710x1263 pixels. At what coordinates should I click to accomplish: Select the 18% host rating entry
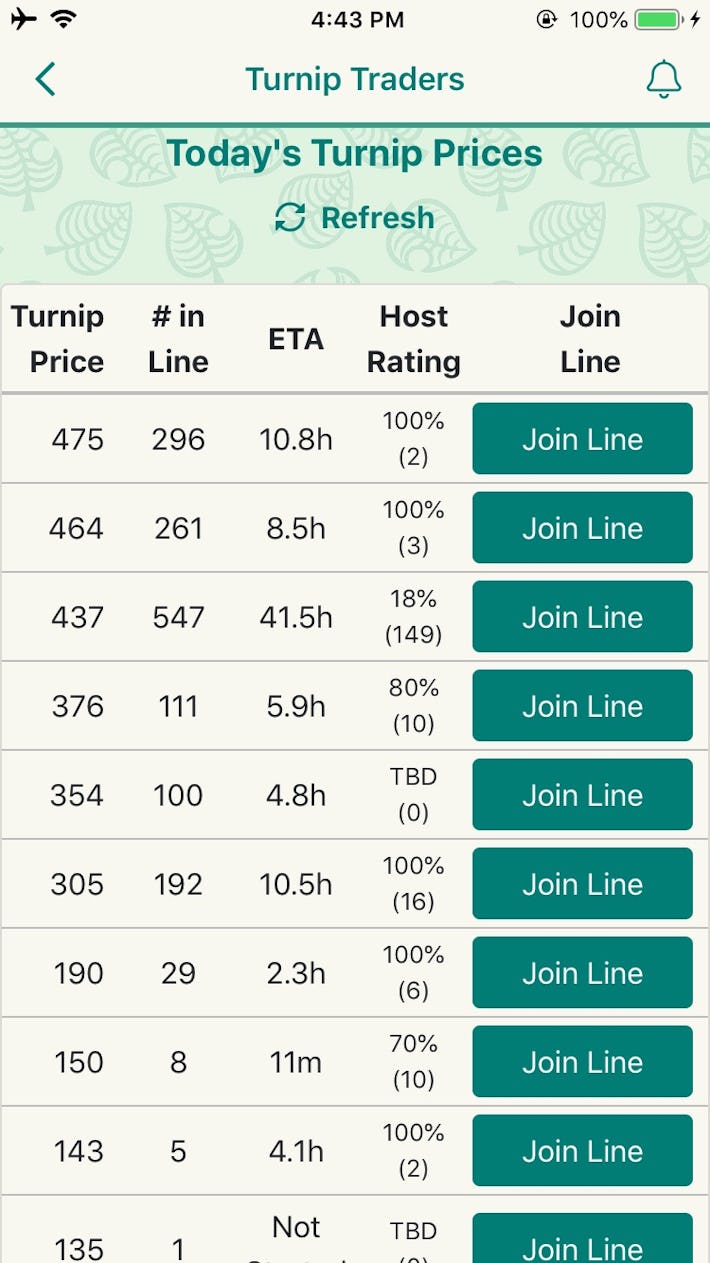pyautogui.click(x=413, y=616)
